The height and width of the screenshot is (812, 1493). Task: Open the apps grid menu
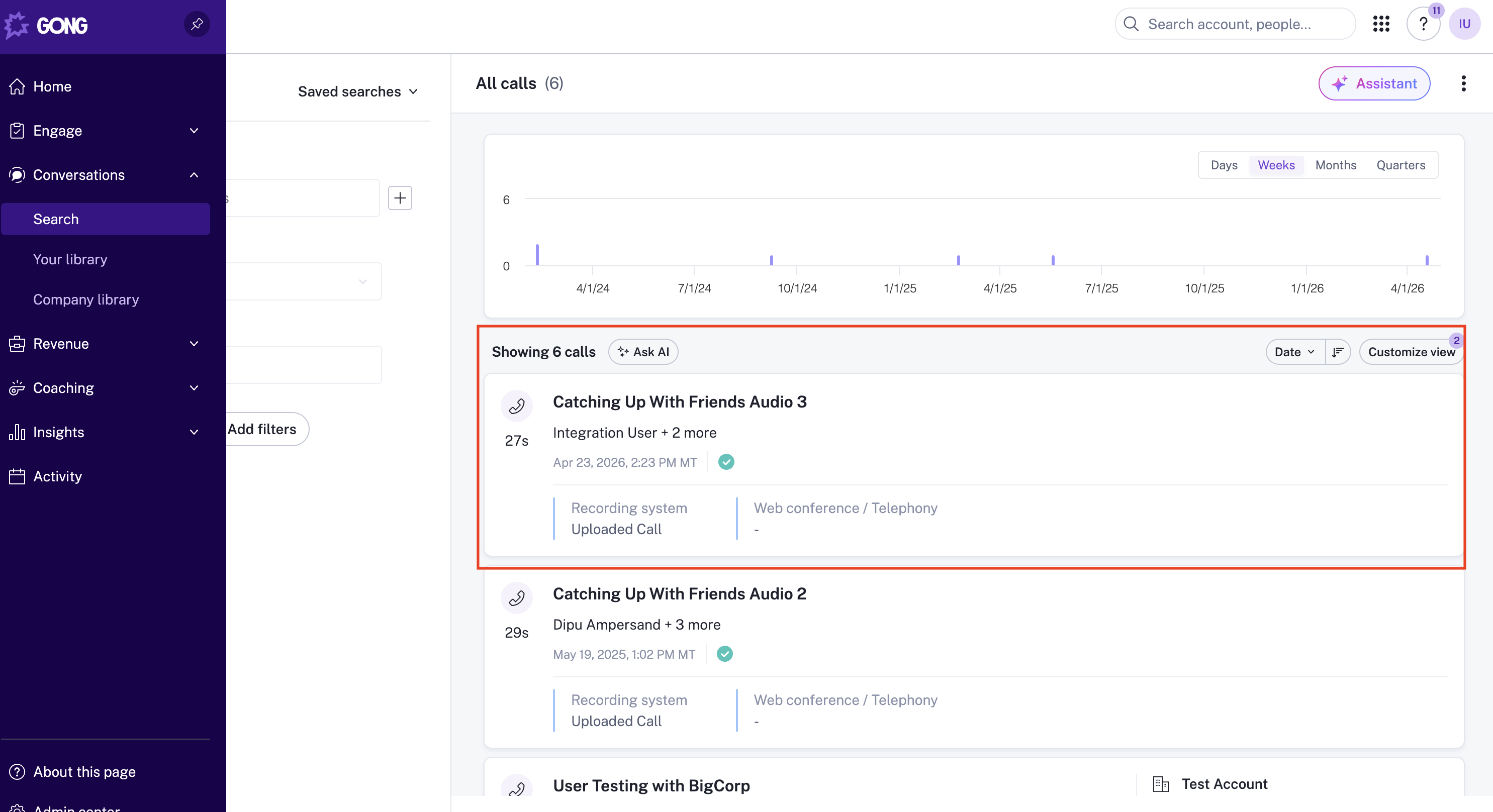point(1381,24)
